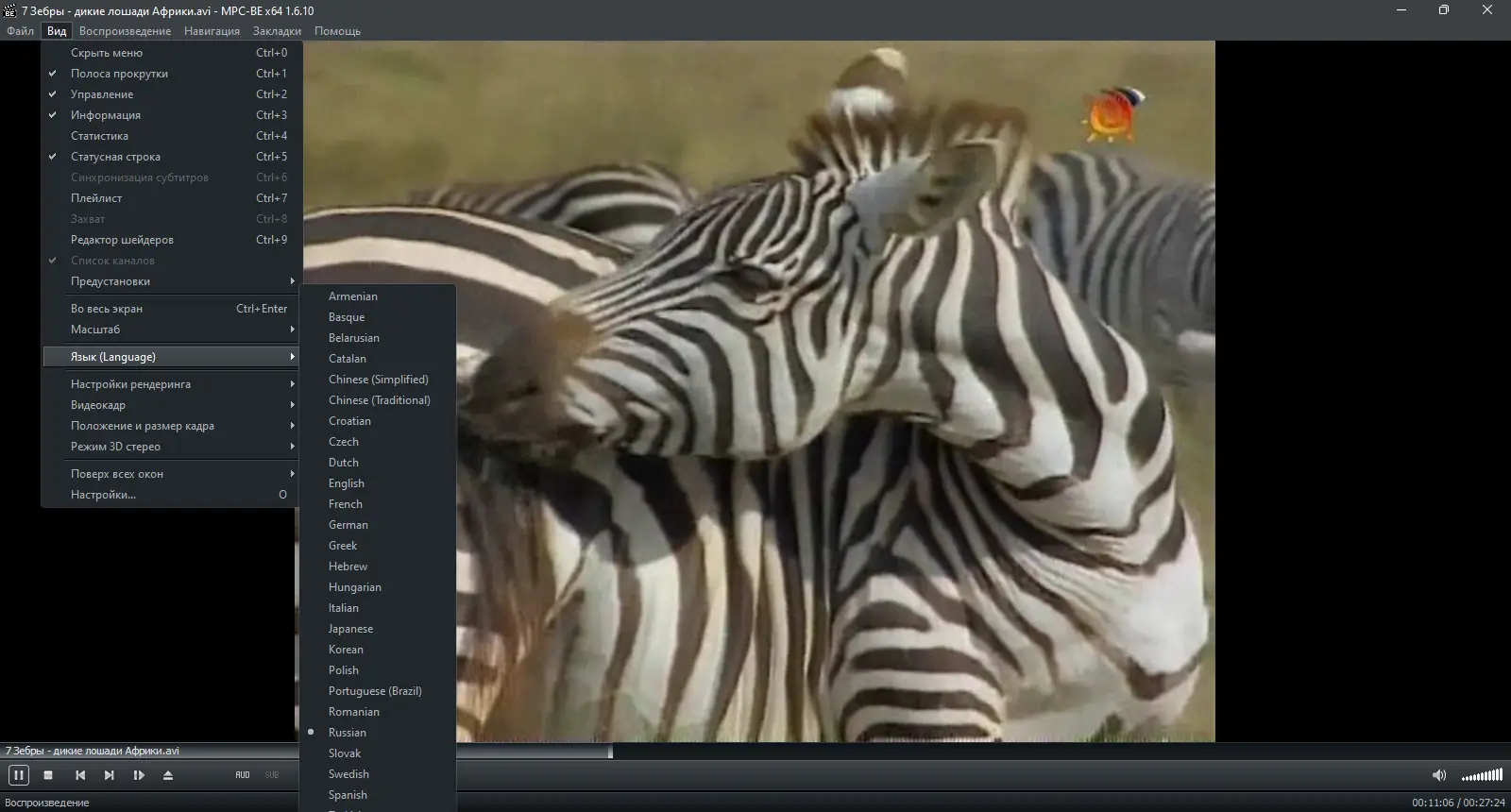This screenshot has width=1511, height=812.
Task: Select Polish language
Action: click(378, 670)
